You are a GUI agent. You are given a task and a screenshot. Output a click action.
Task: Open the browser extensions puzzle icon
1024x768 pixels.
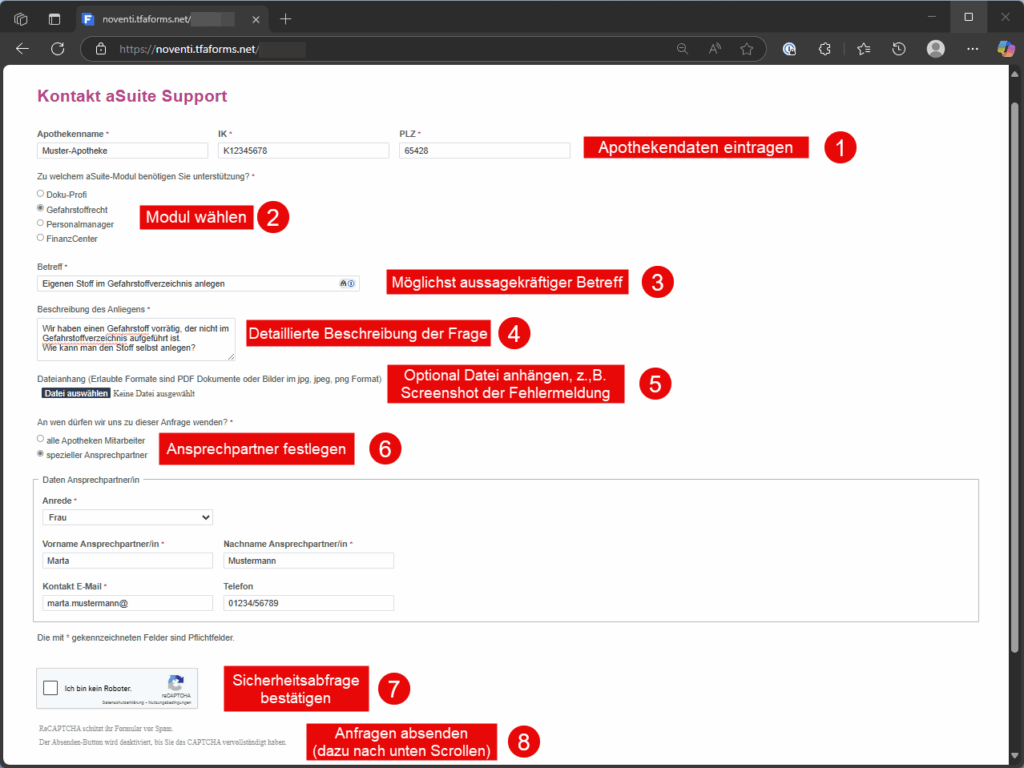(825, 48)
